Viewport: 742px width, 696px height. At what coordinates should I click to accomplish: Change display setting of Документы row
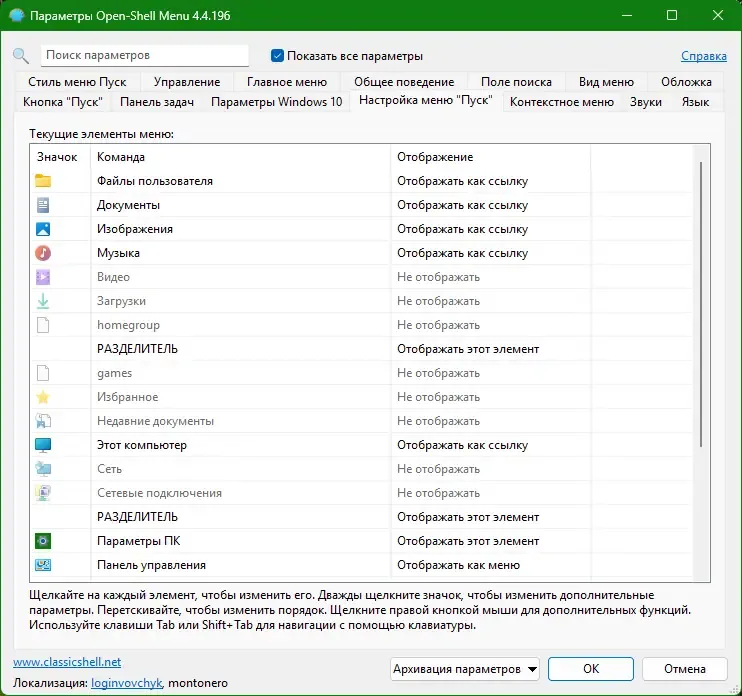(x=462, y=205)
